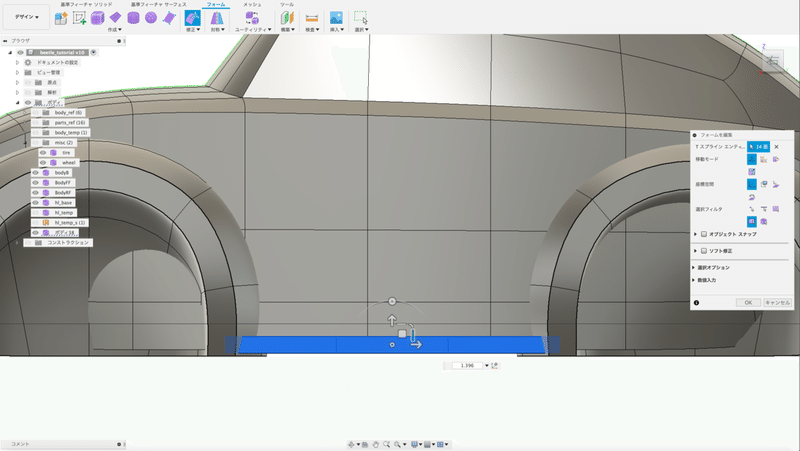This screenshot has width=800, height=451.
Task: Open the dropdown next to 1.396 value
Action: tap(487, 365)
